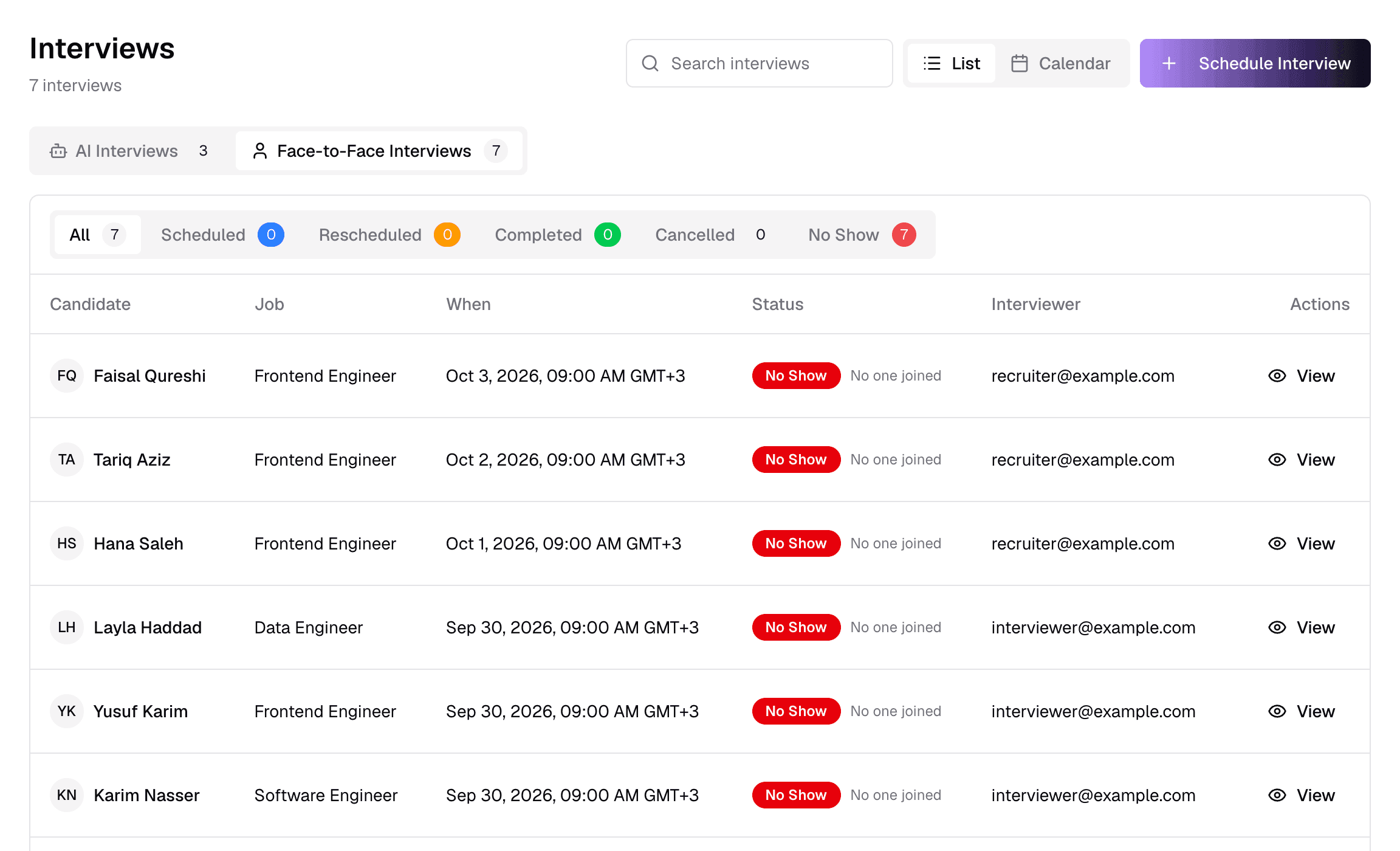Click the robot icon on AI Interviews
The height and width of the screenshot is (851, 1400).
(x=58, y=151)
